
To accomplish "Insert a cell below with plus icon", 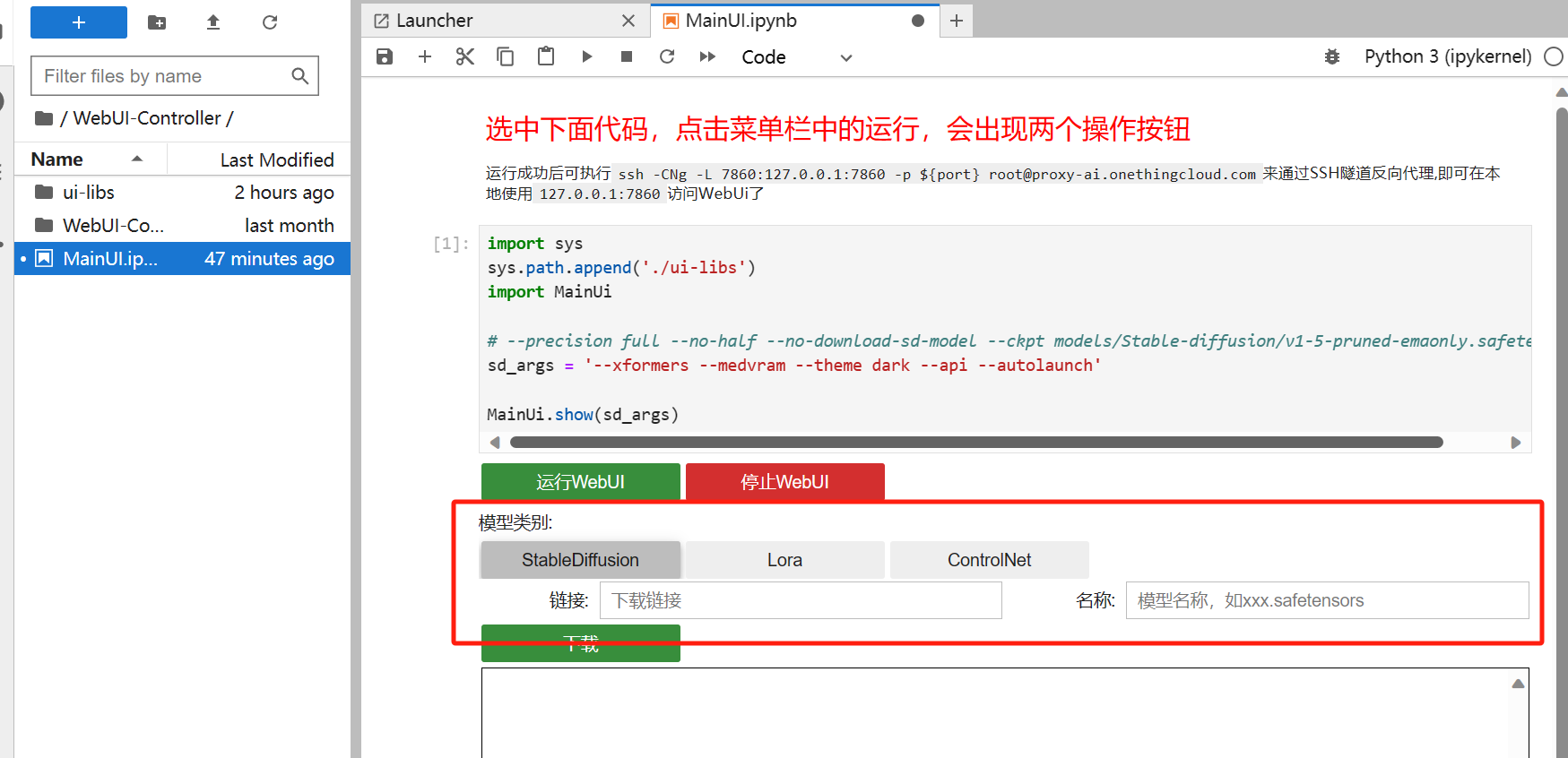I will pyautogui.click(x=425, y=57).
